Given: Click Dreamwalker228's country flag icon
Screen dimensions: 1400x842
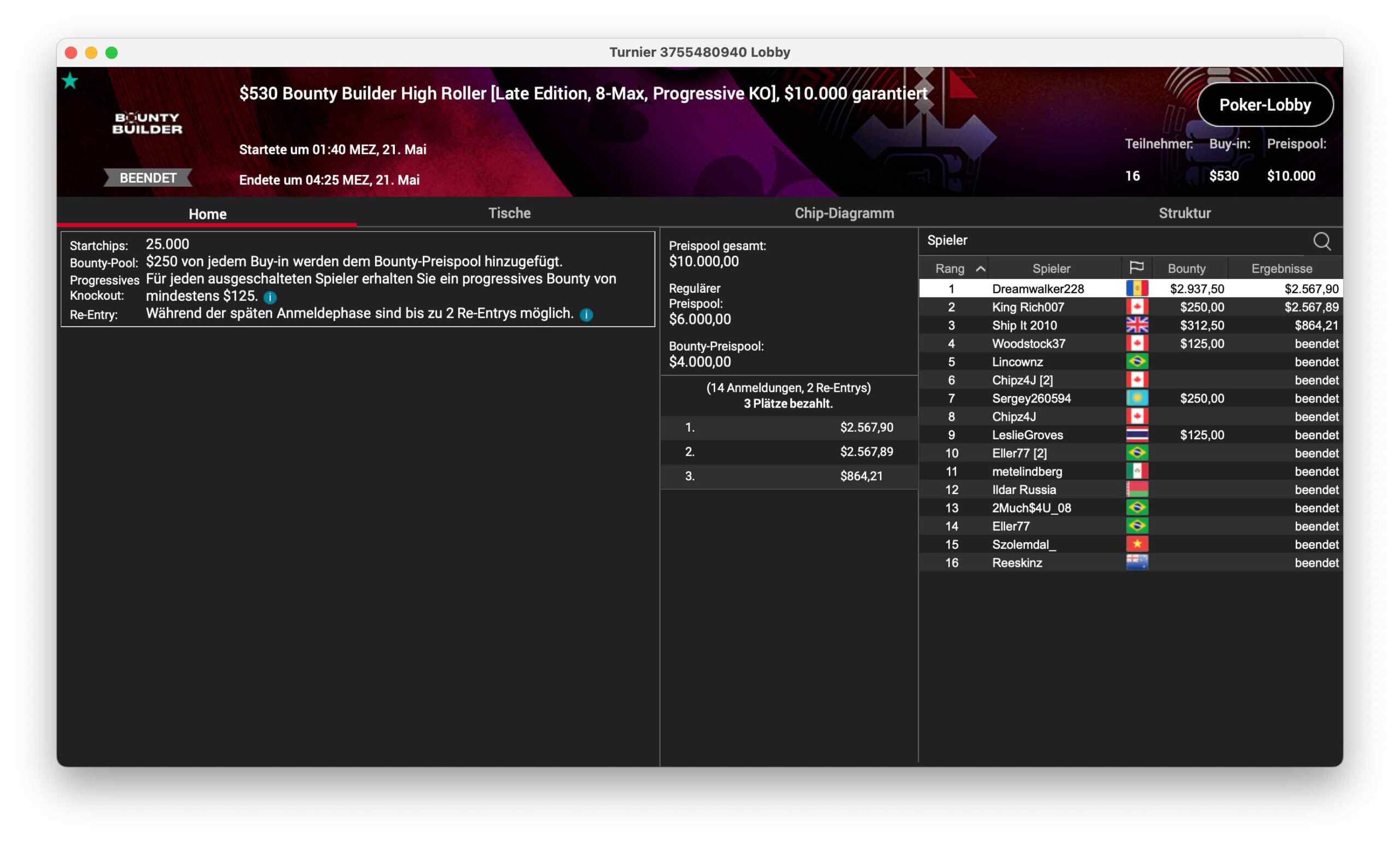Looking at the screenshot, I should pos(1136,288).
